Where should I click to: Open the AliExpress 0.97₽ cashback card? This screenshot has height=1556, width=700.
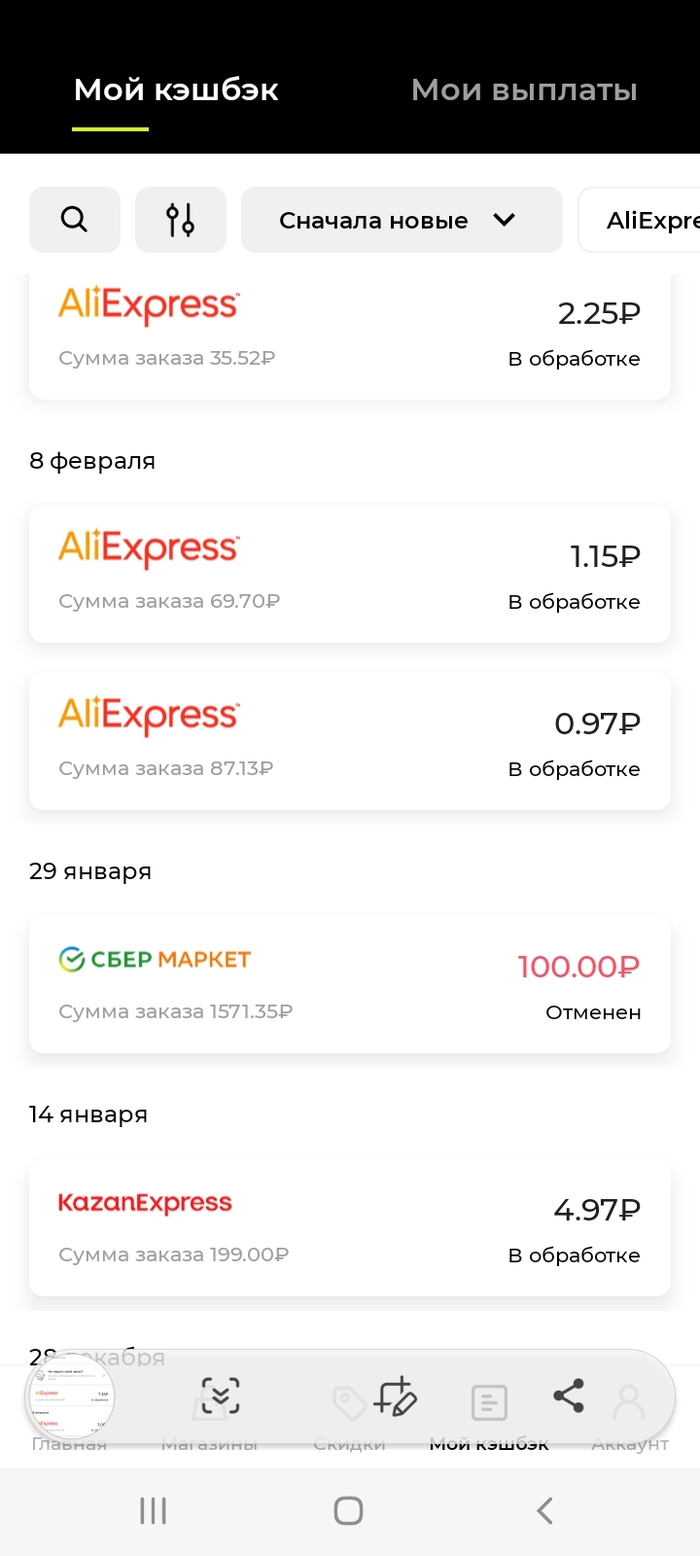tap(349, 740)
